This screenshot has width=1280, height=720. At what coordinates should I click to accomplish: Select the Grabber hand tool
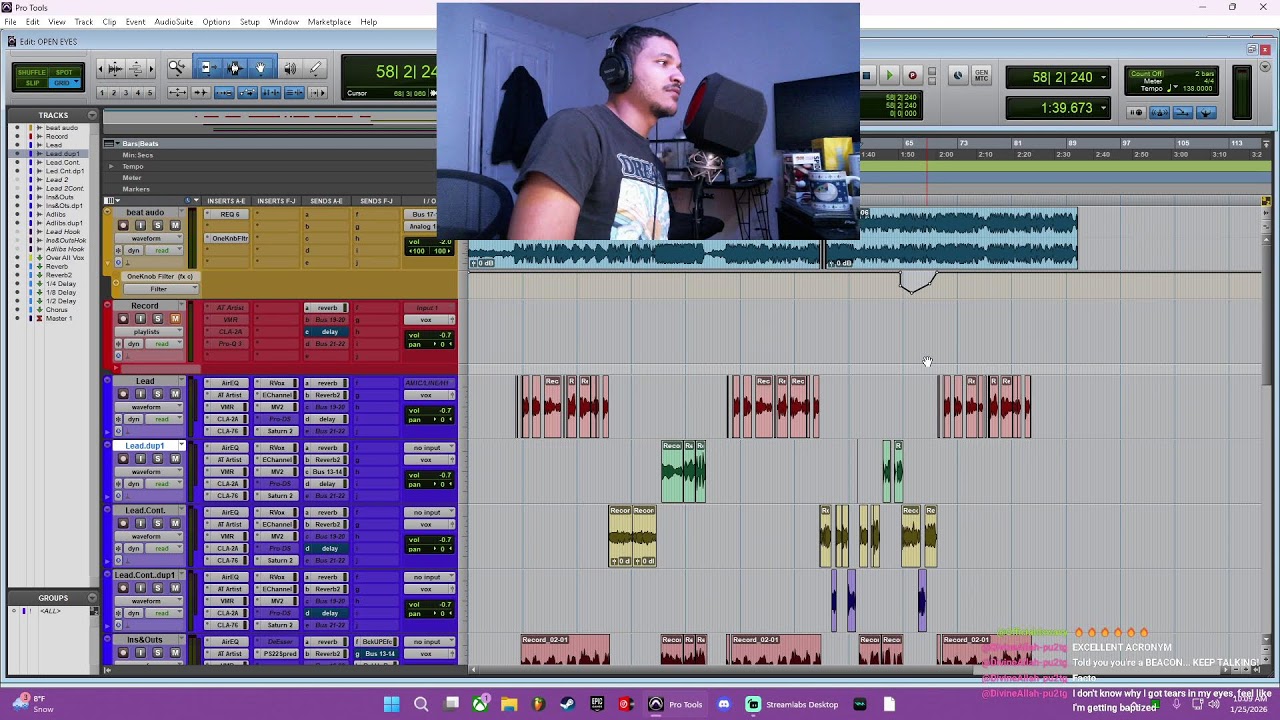pyautogui.click(x=261, y=68)
